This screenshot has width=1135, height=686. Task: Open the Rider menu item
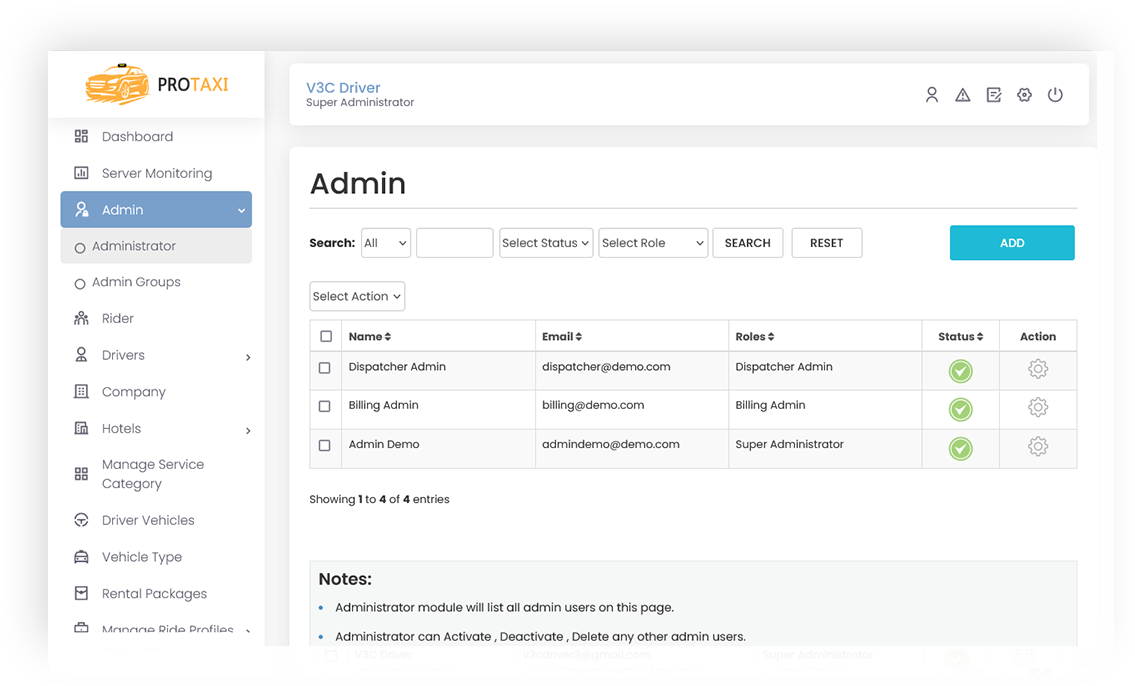coord(156,318)
